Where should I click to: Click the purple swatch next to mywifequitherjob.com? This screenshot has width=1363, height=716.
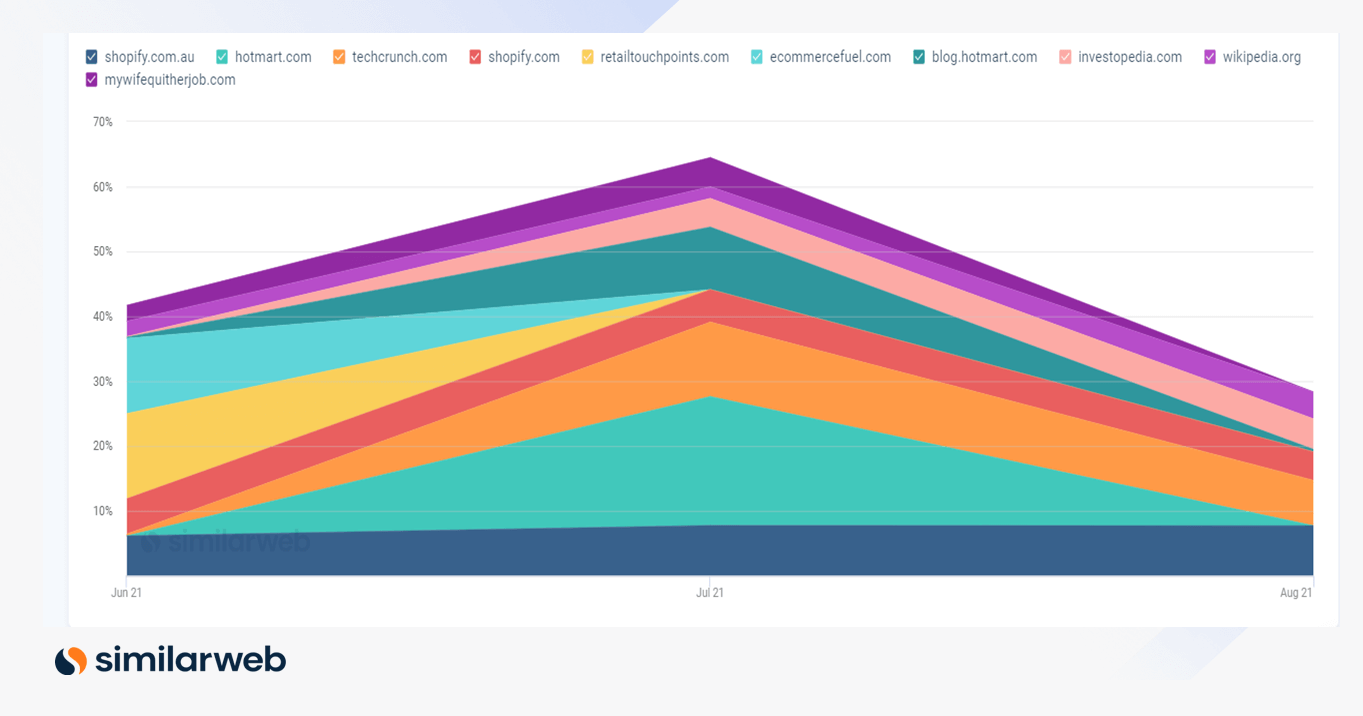click(x=91, y=79)
